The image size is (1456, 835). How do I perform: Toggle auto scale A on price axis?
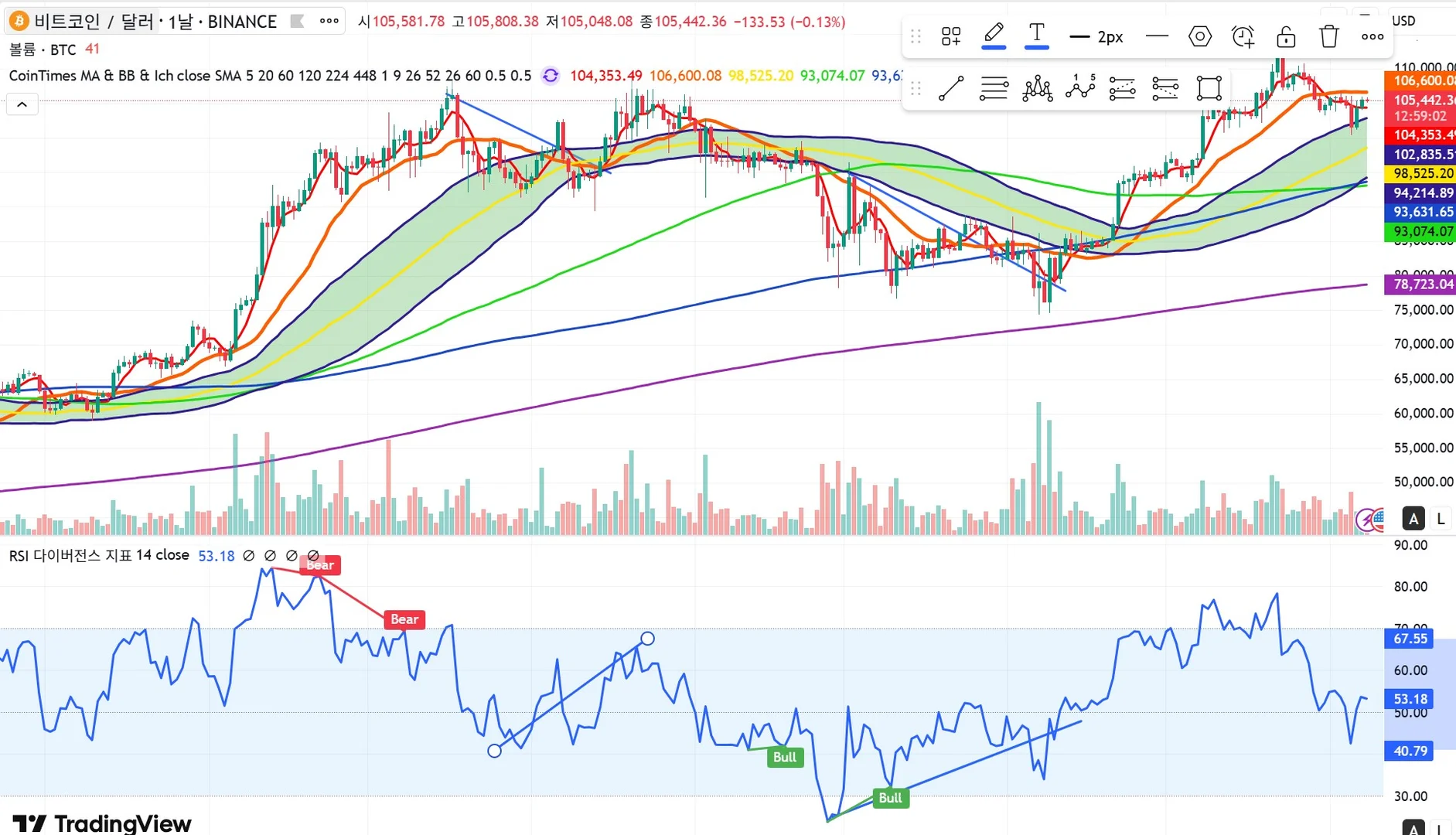1414,519
